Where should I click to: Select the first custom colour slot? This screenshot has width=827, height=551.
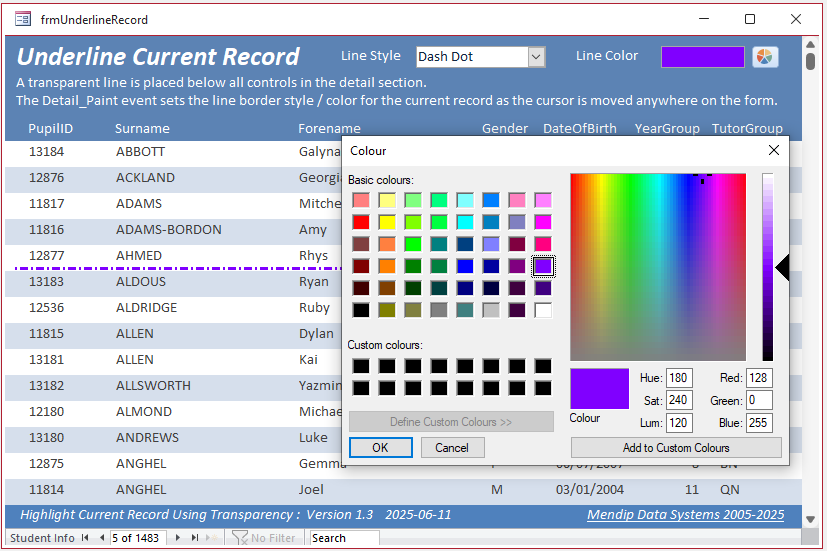click(x=361, y=366)
